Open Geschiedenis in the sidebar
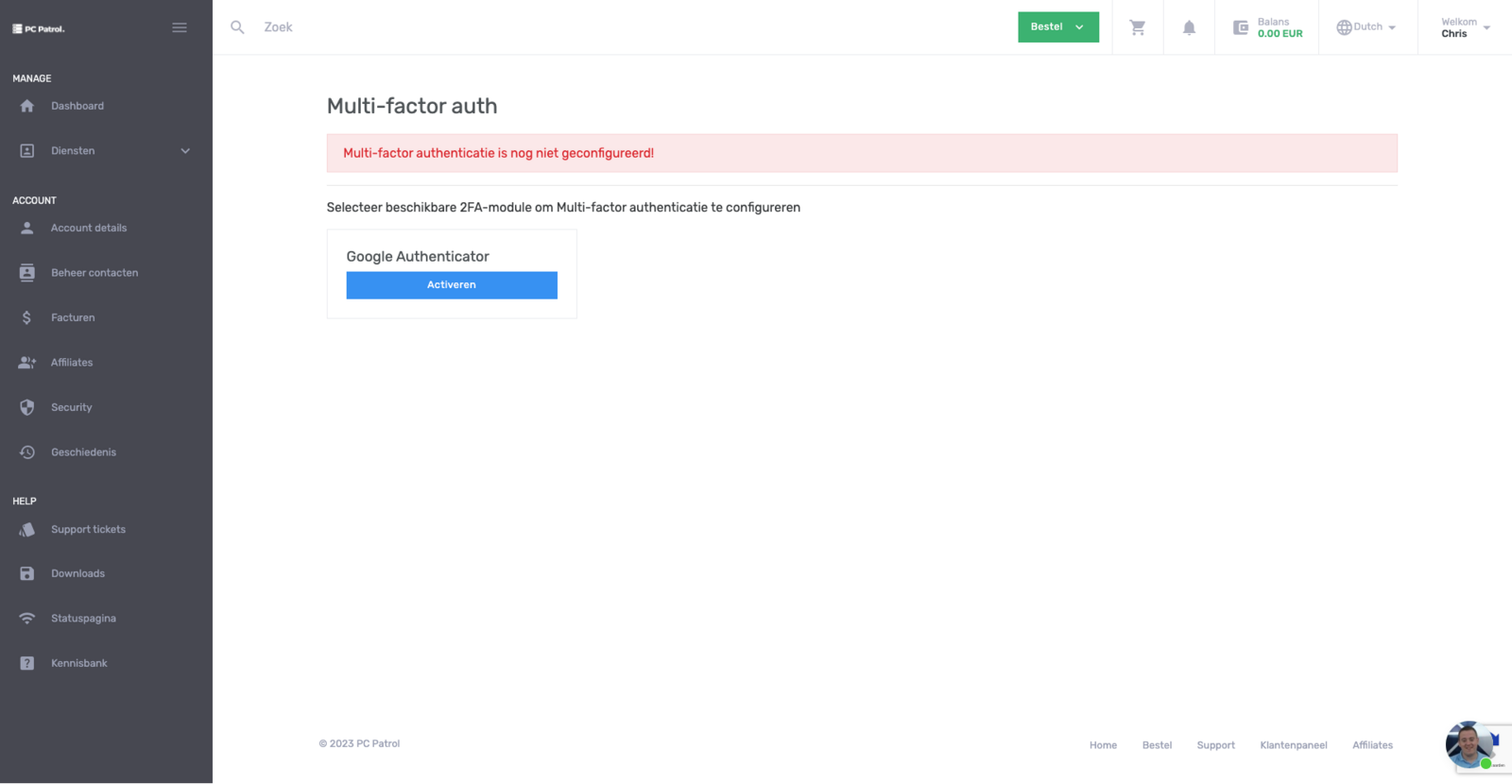Screen dimensions: 1512x784 [83, 452]
